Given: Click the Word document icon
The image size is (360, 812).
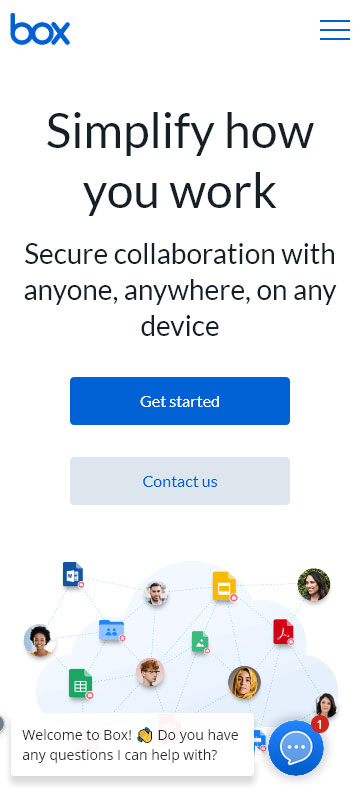Looking at the screenshot, I should tap(73, 574).
